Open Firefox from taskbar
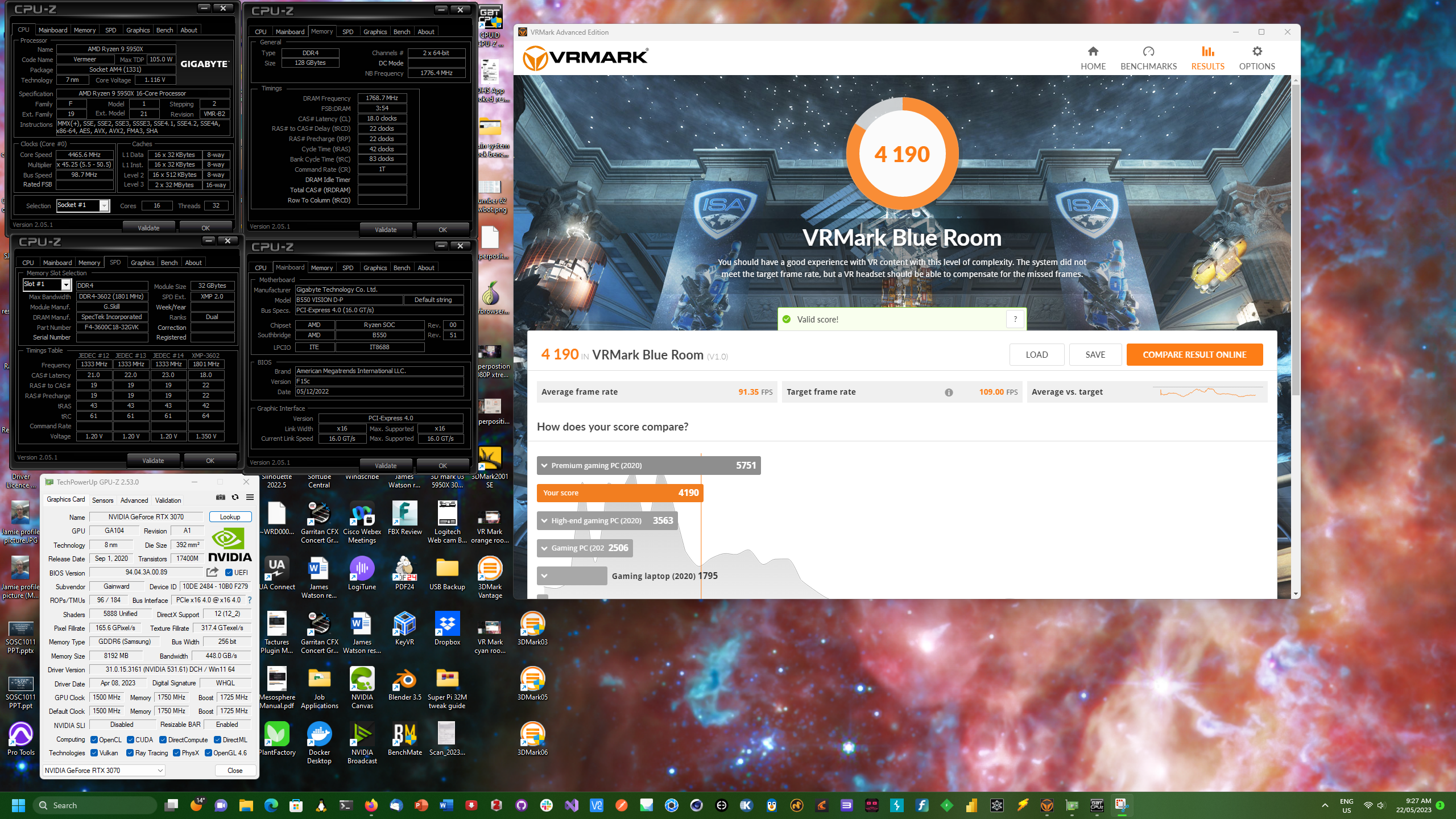This screenshot has width=1456, height=819. click(x=371, y=805)
